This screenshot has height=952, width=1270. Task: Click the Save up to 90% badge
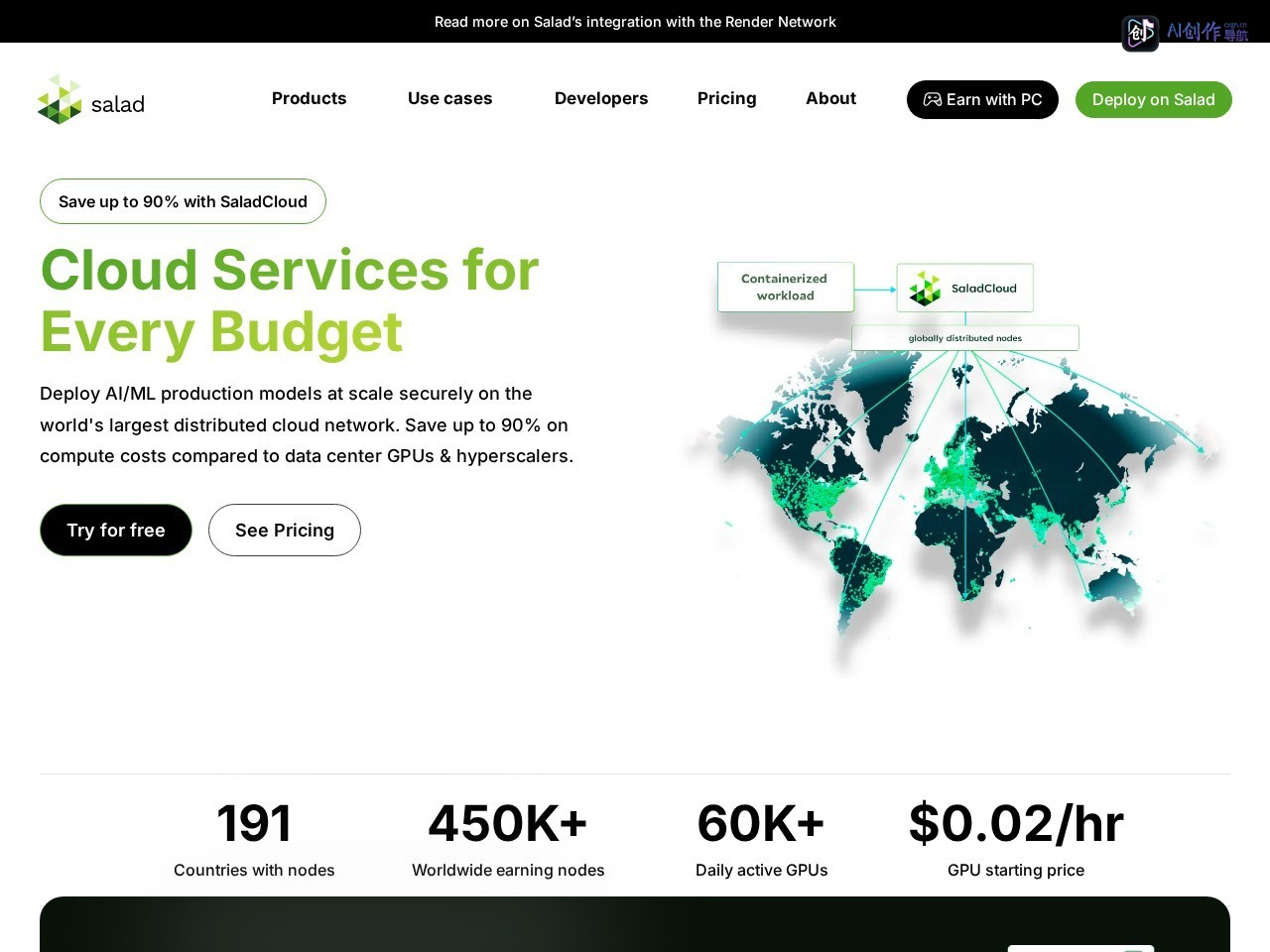[183, 201]
